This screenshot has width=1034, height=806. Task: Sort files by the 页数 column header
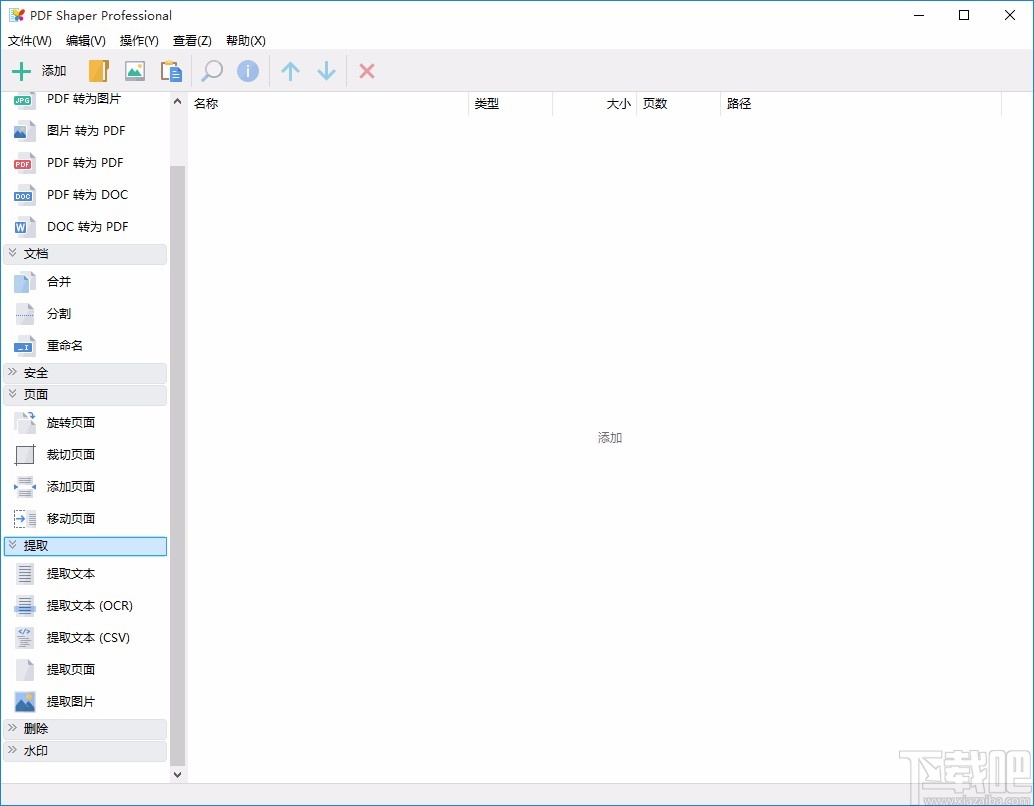point(655,103)
